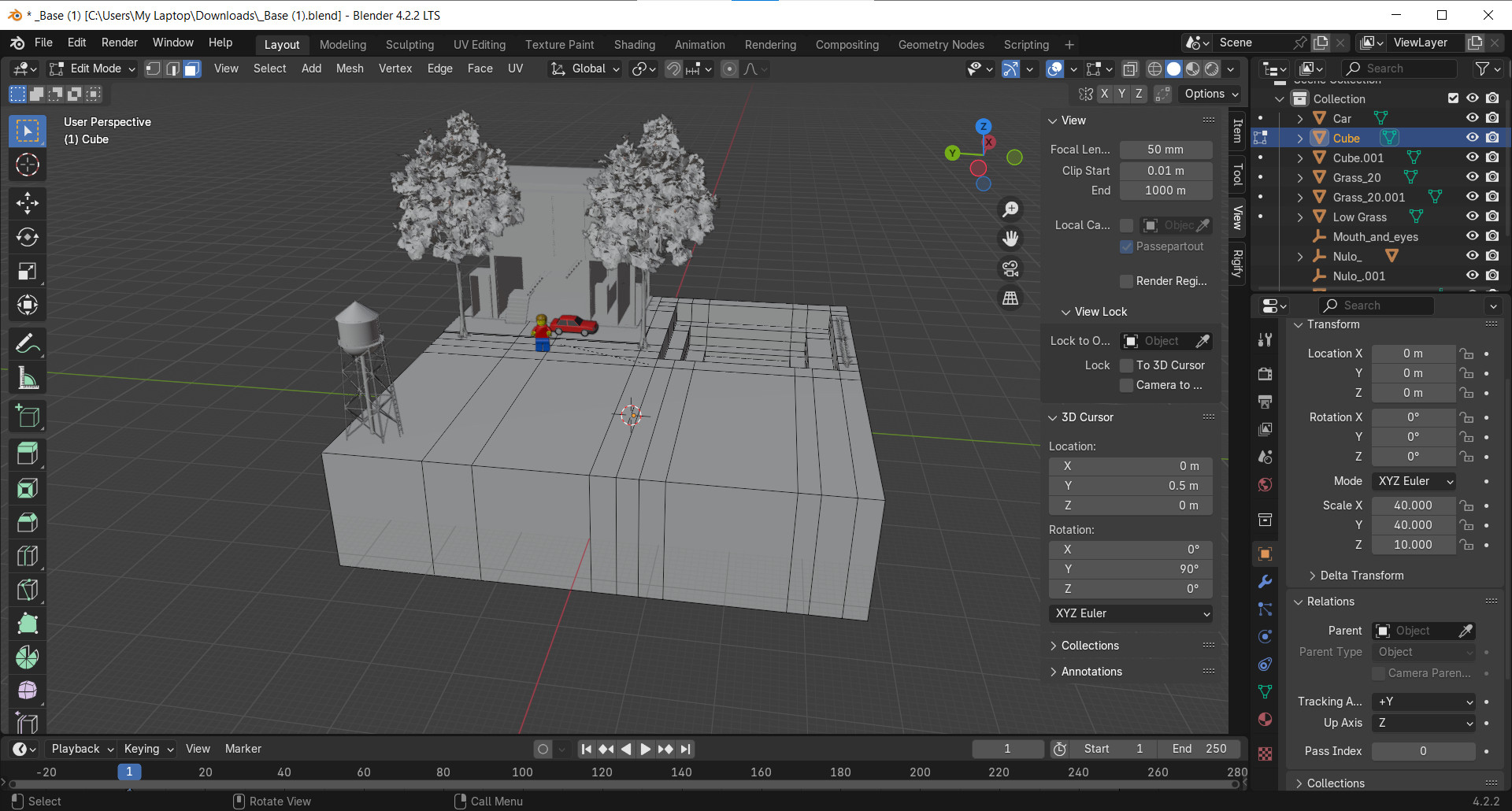Click Keying in timeline header
This screenshot has width=1512, height=811.
148,749
